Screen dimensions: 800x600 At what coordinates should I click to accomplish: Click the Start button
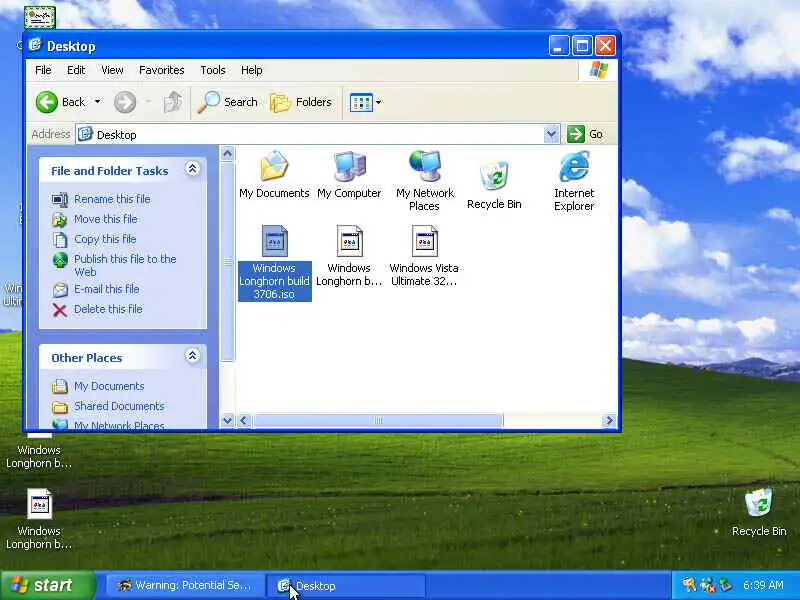[x=48, y=585]
